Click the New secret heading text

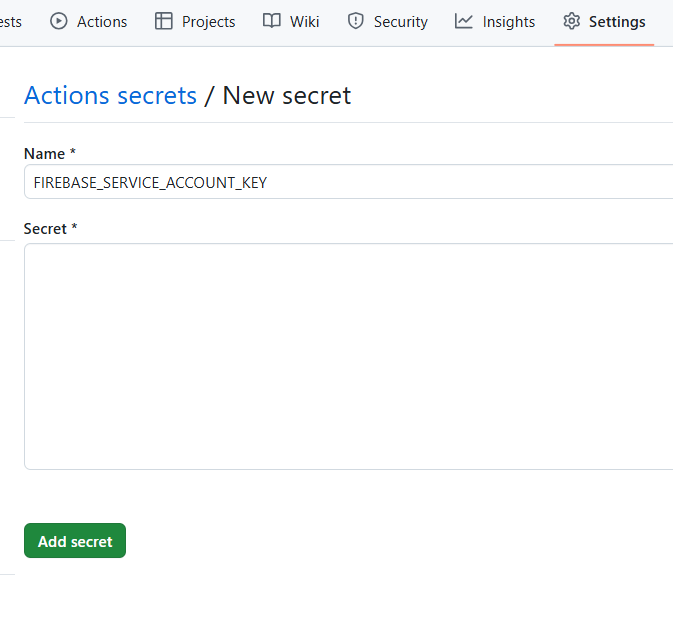tap(287, 95)
